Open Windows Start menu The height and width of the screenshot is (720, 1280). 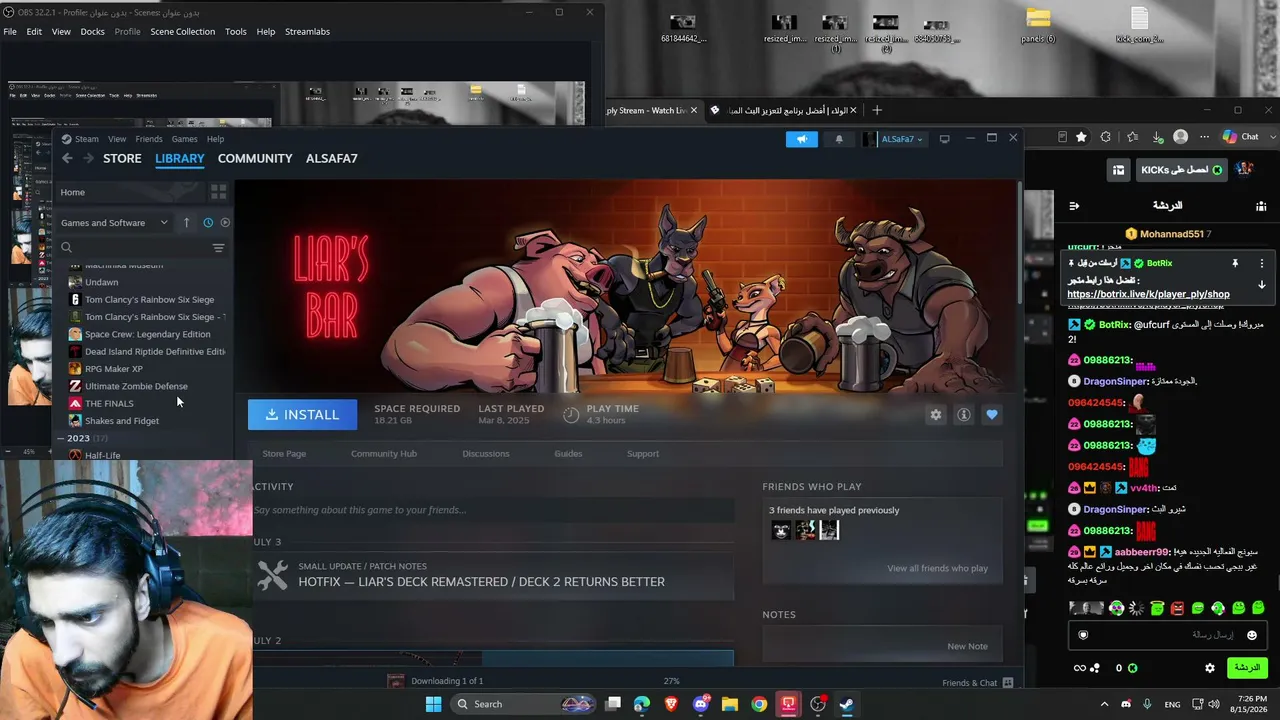click(x=433, y=704)
